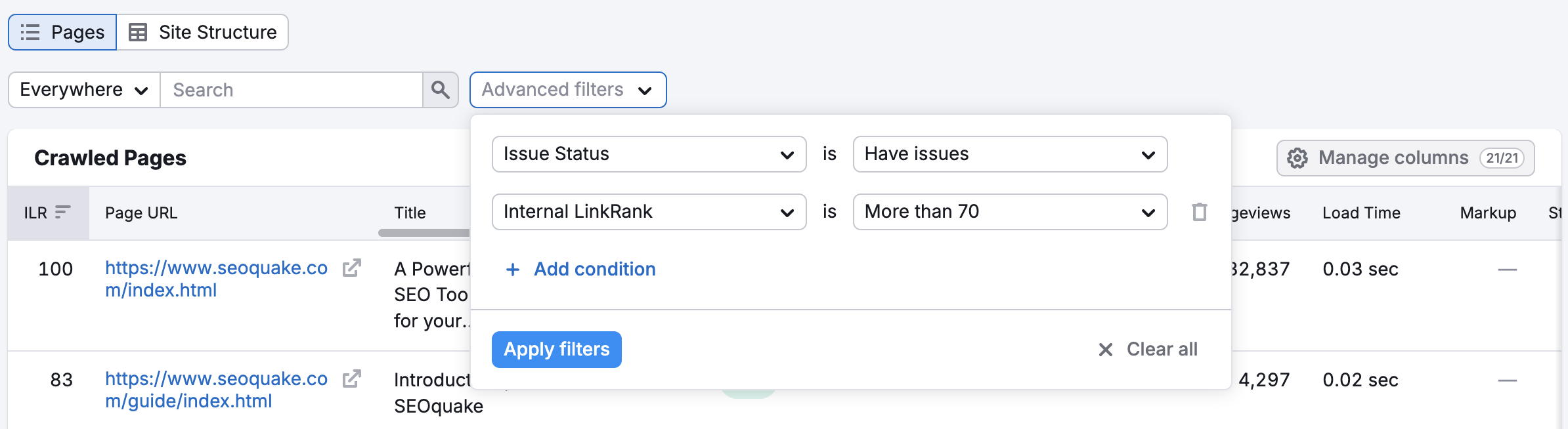Click the search magnifier icon

tap(441, 90)
